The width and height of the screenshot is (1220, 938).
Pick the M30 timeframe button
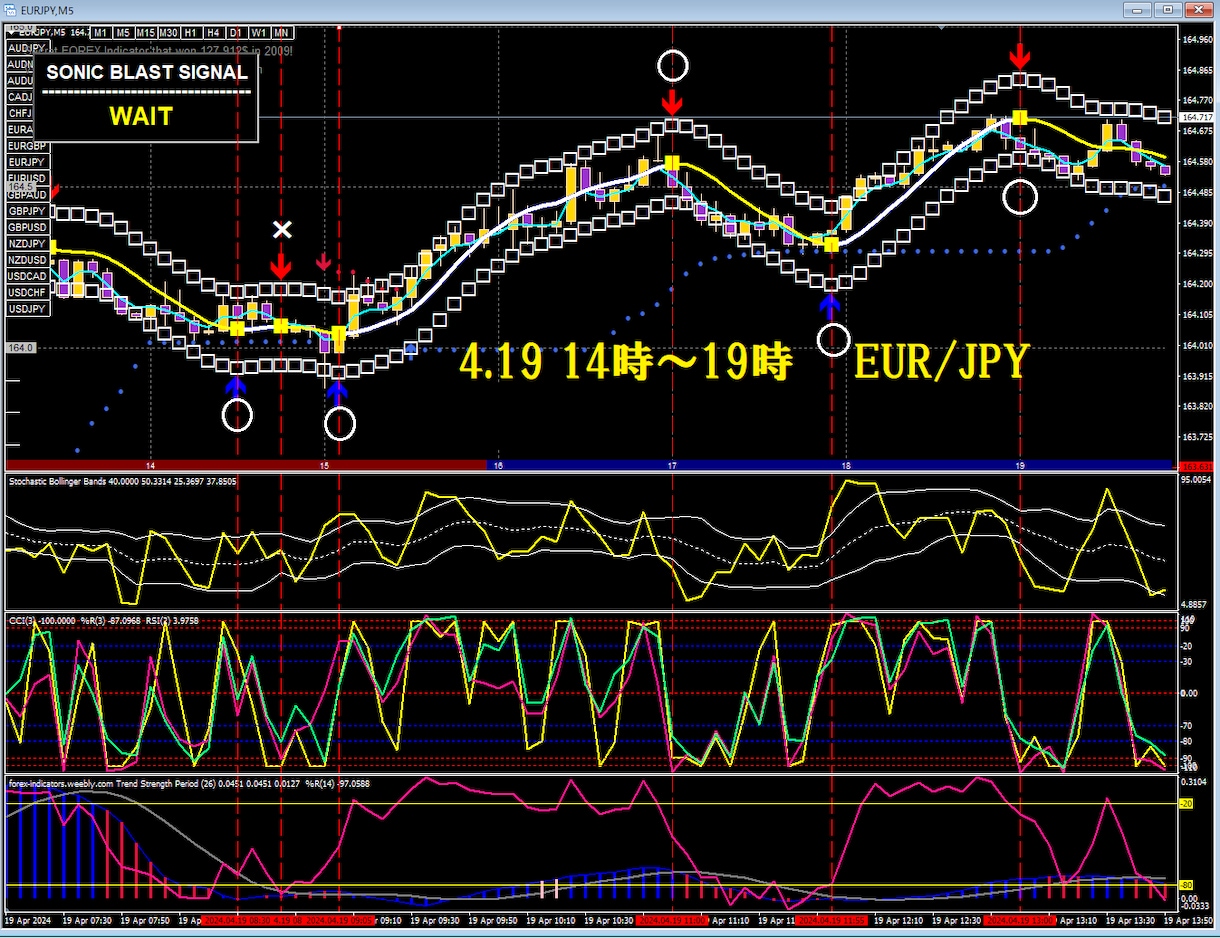click(170, 32)
